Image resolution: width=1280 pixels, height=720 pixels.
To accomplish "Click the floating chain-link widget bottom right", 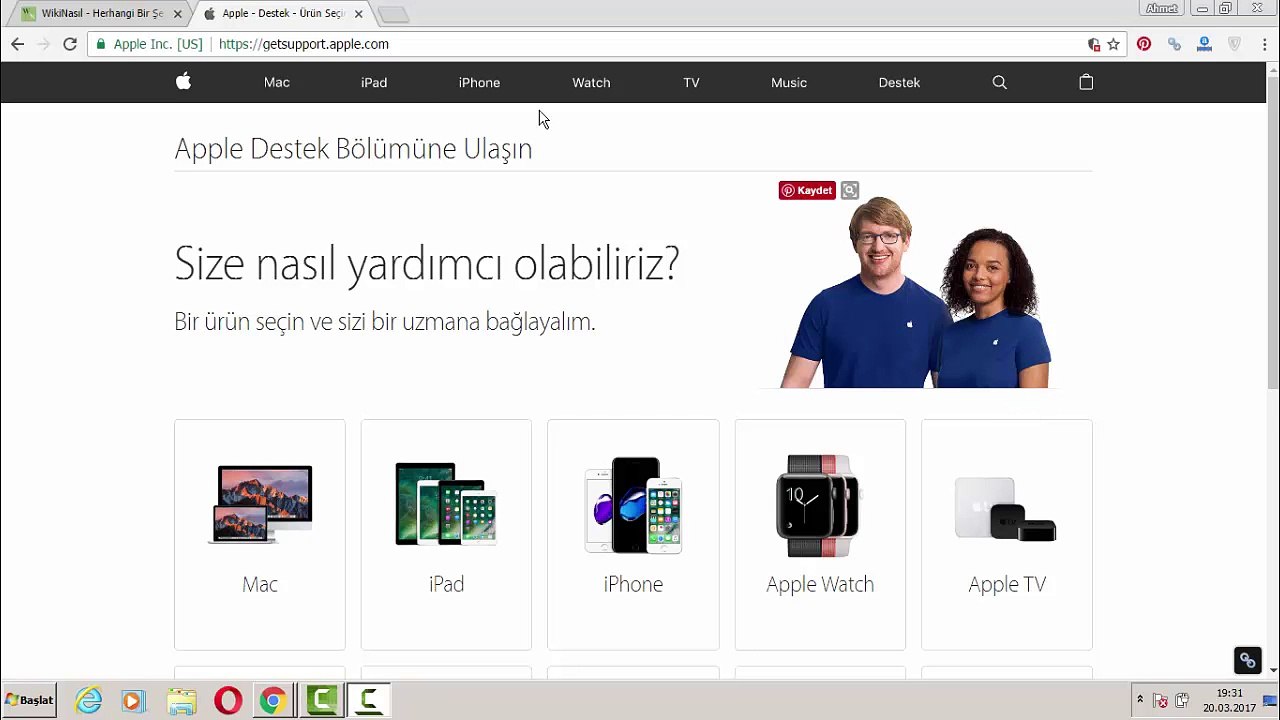I will tap(1247, 660).
